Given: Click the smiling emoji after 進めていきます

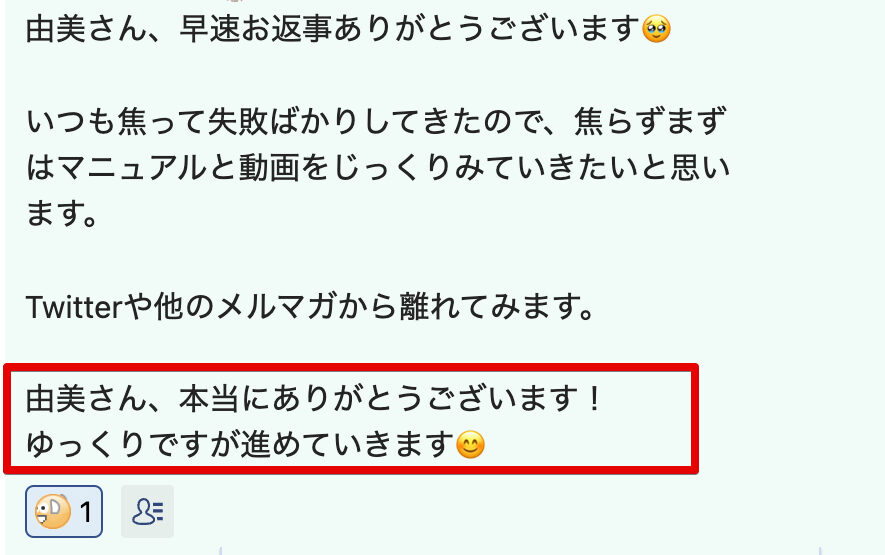Looking at the screenshot, I should pos(470,444).
